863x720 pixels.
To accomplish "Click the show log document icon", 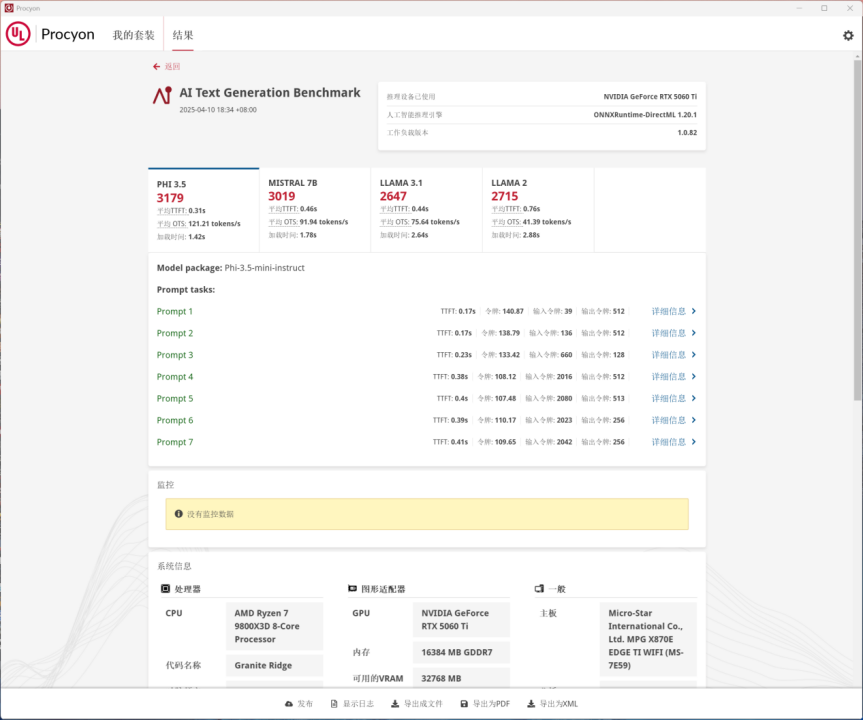I will point(334,704).
